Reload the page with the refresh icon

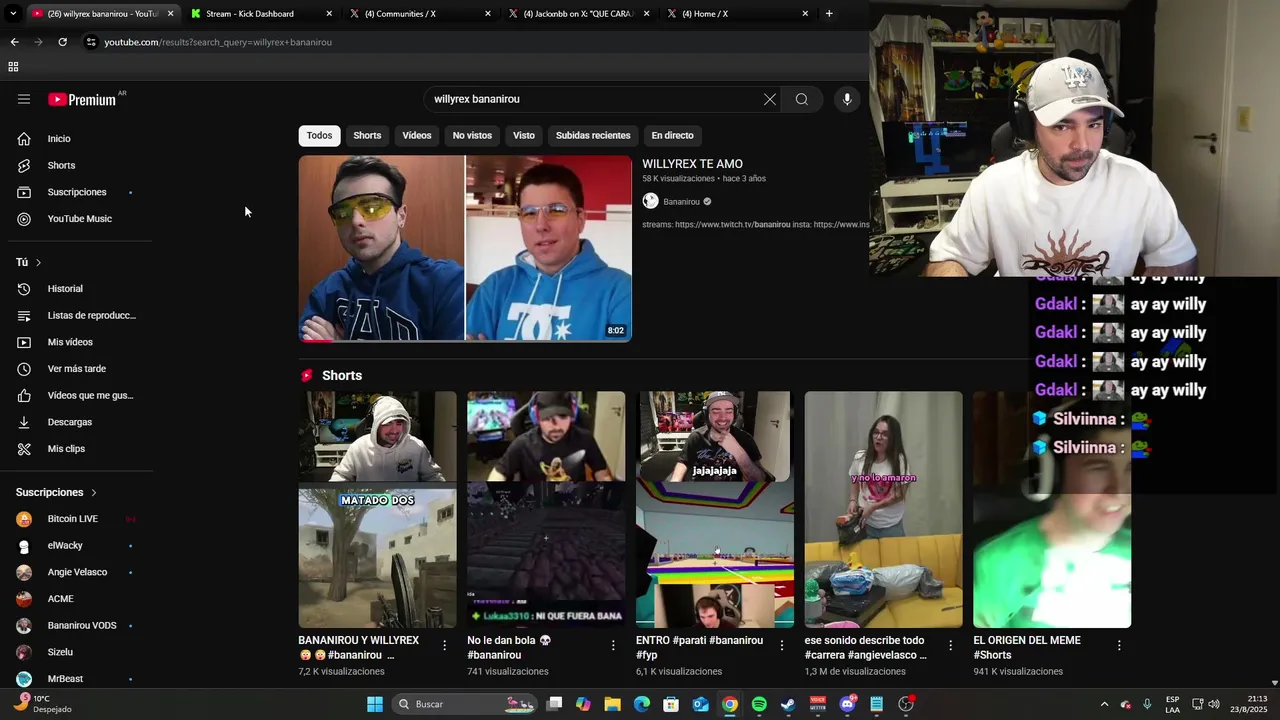point(62,42)
